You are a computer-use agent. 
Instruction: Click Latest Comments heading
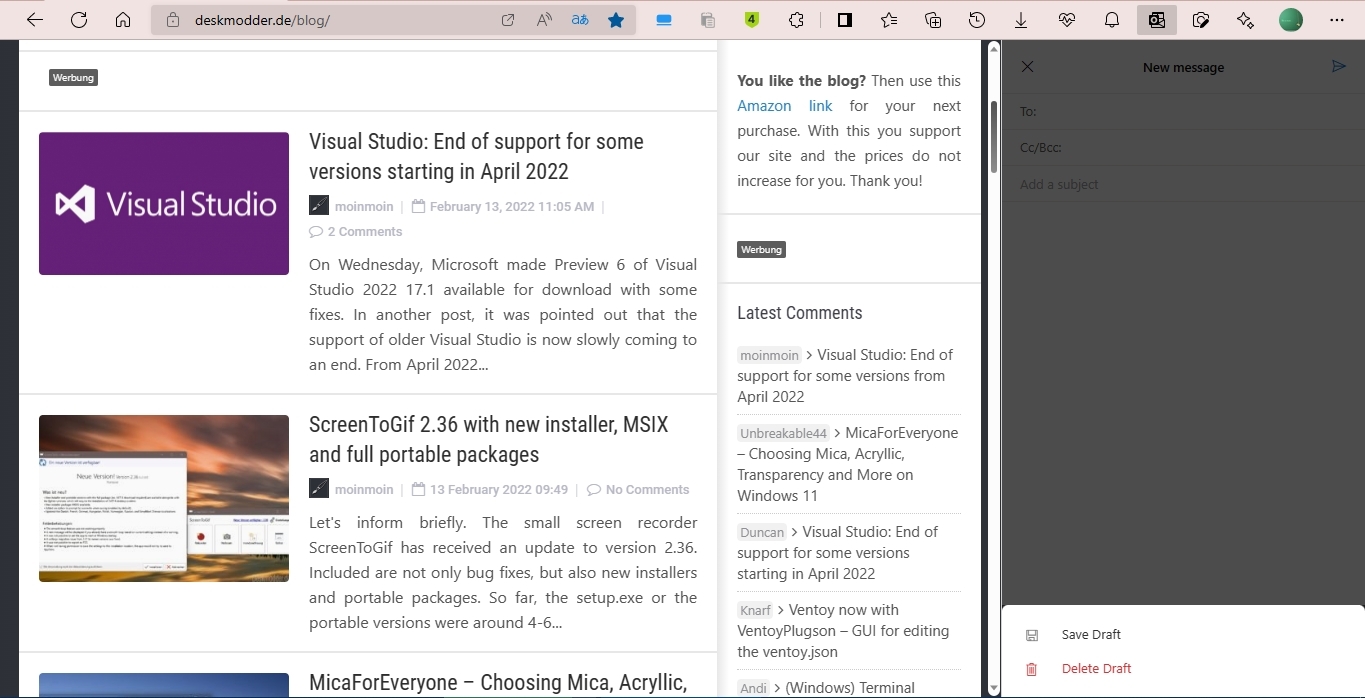click(800, 313)
